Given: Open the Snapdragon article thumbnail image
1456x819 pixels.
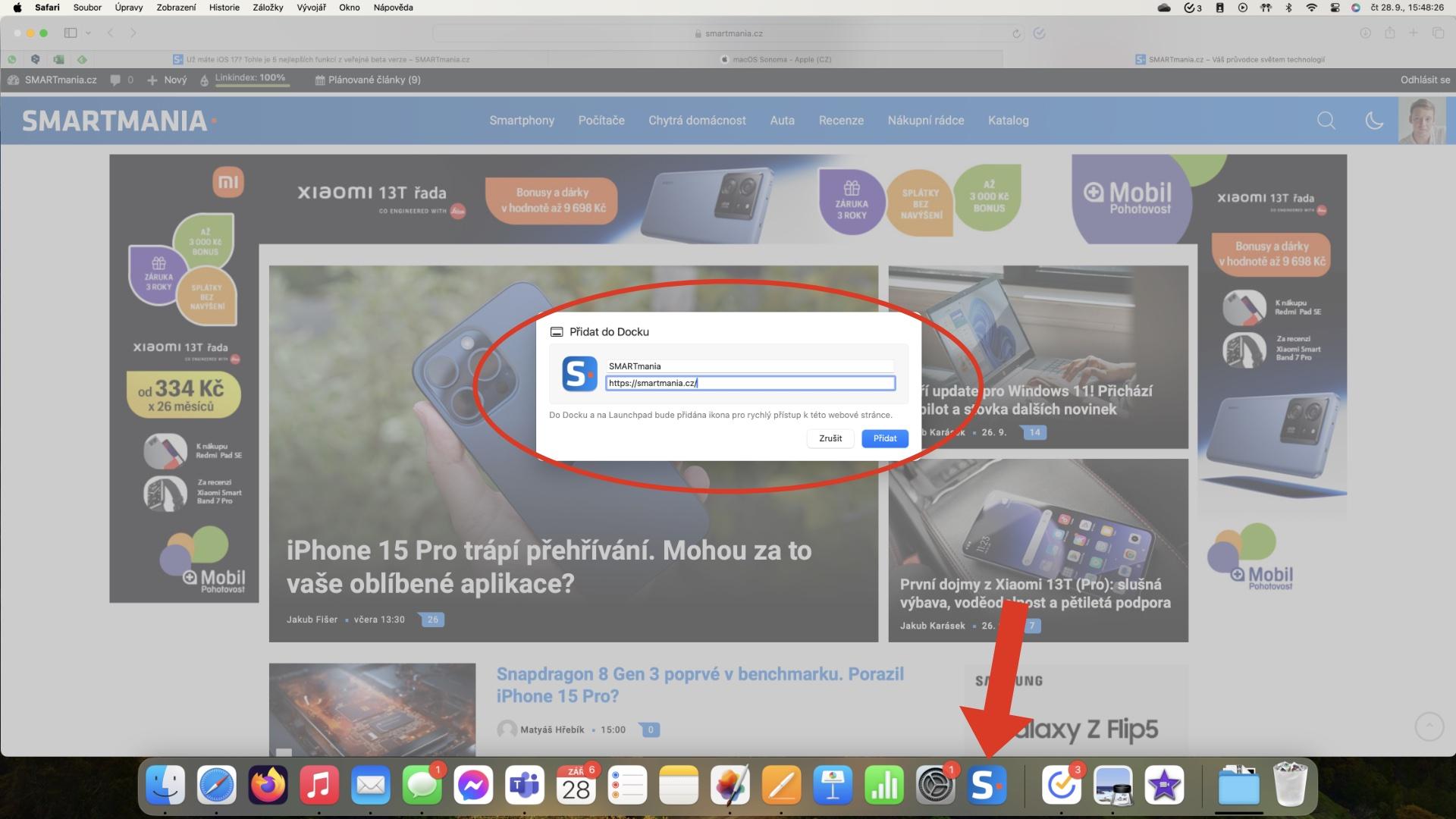Looking at the screenshot, I should pyautogui.click(x=372, y=710).
